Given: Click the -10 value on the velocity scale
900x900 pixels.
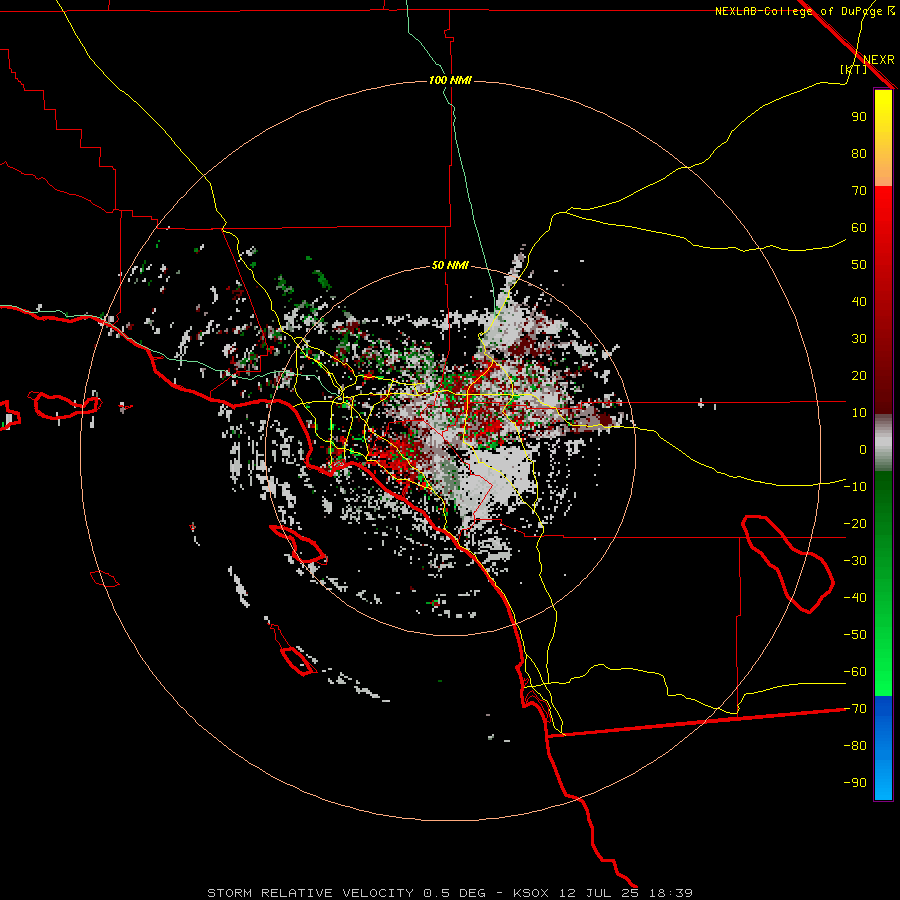Looking at the screenshot, I should (x=855, y=487).
